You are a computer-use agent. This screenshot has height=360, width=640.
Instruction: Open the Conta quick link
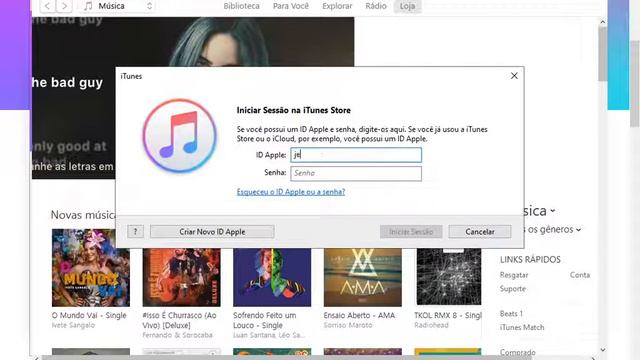pyautogui.click(x=580, y=275)
